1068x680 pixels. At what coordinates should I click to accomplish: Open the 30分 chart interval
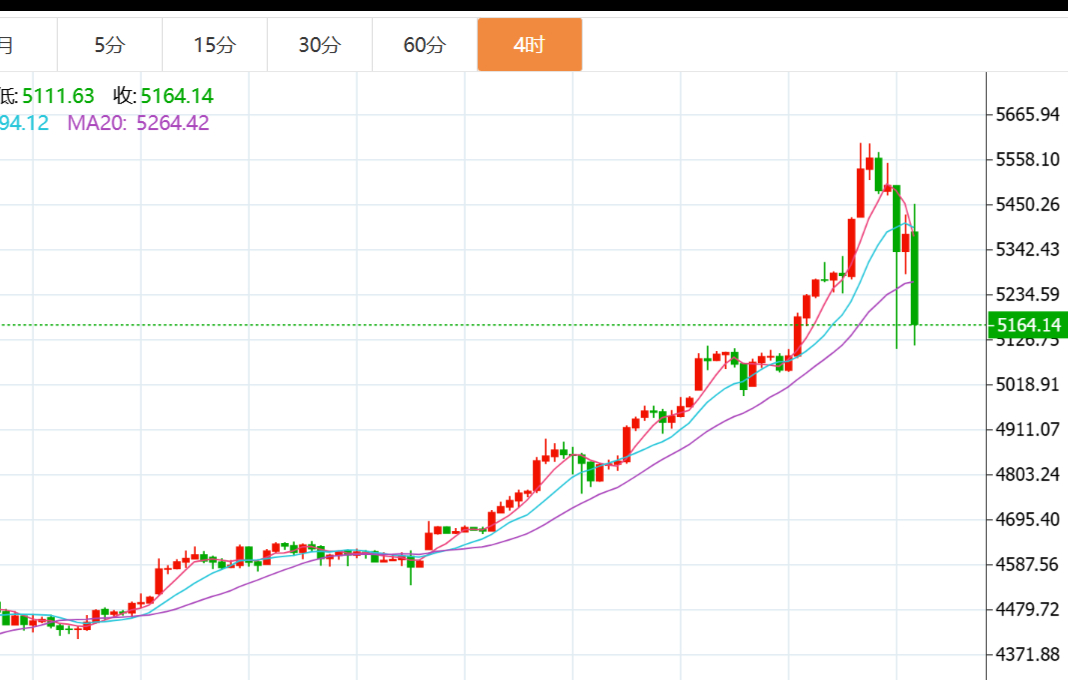click(320, 45)
